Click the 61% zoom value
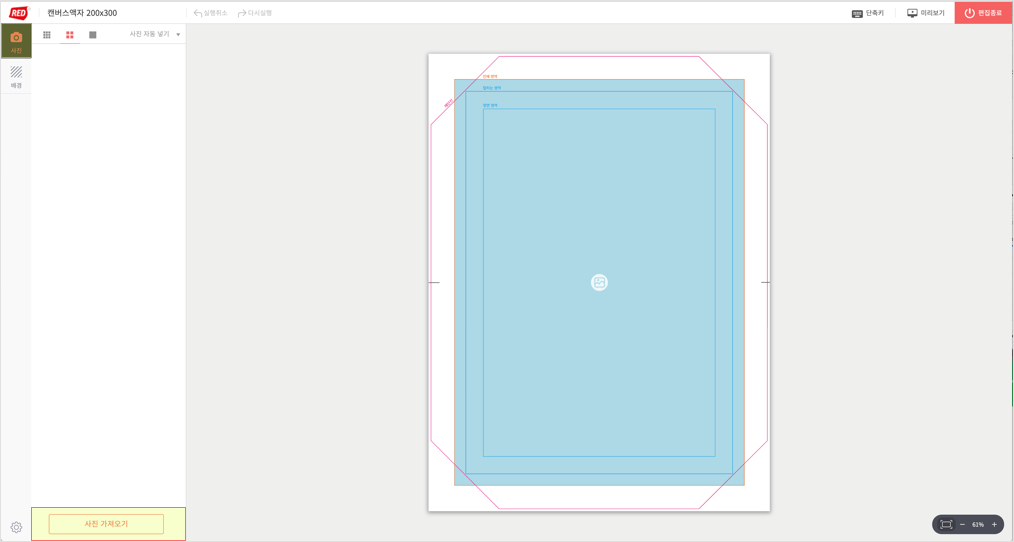Image resolution: width=1014 pixels, height=542 pixels. [x=978, y=525]
